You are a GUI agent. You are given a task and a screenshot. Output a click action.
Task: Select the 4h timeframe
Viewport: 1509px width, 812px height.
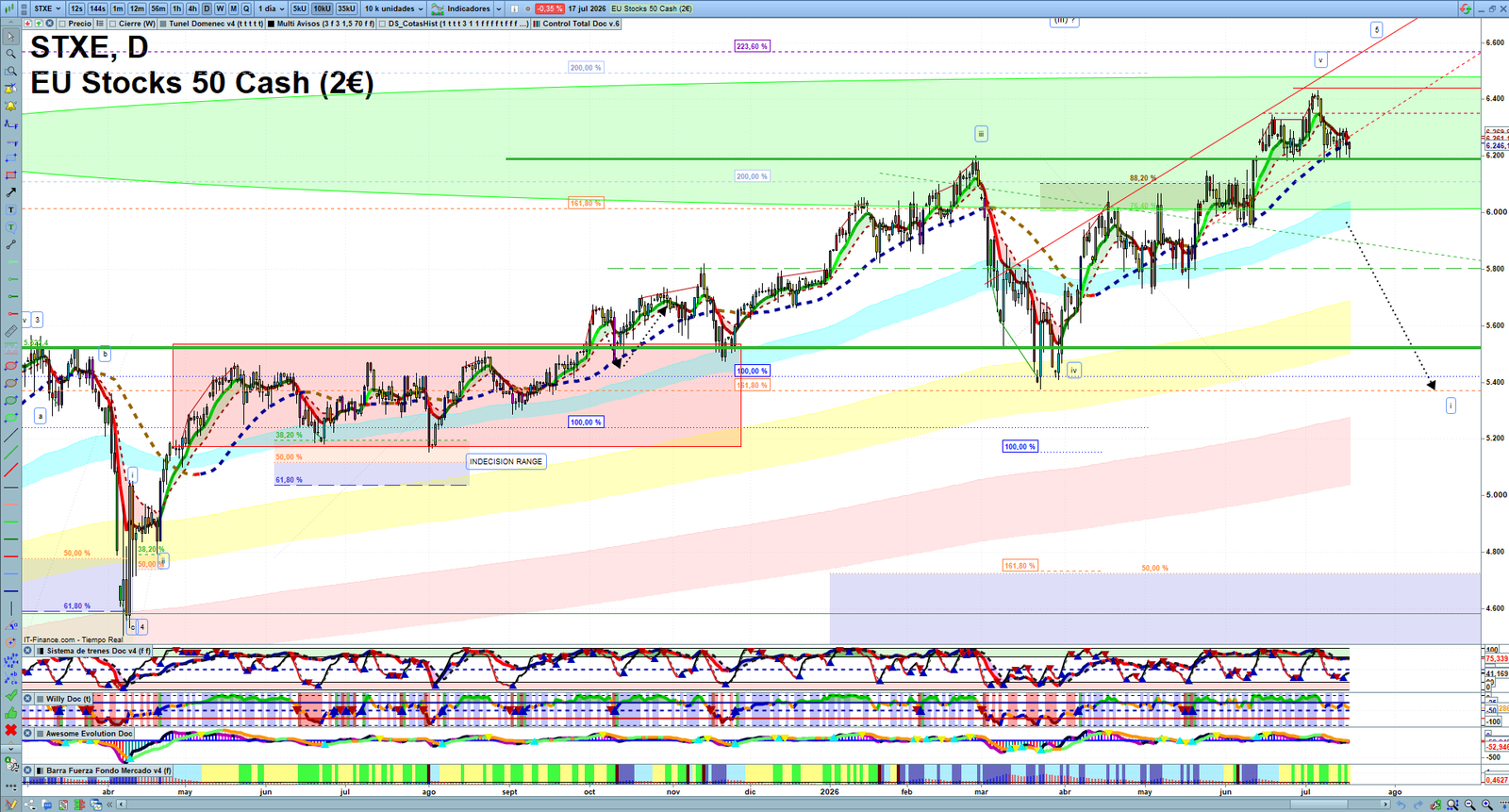[192, 8]
